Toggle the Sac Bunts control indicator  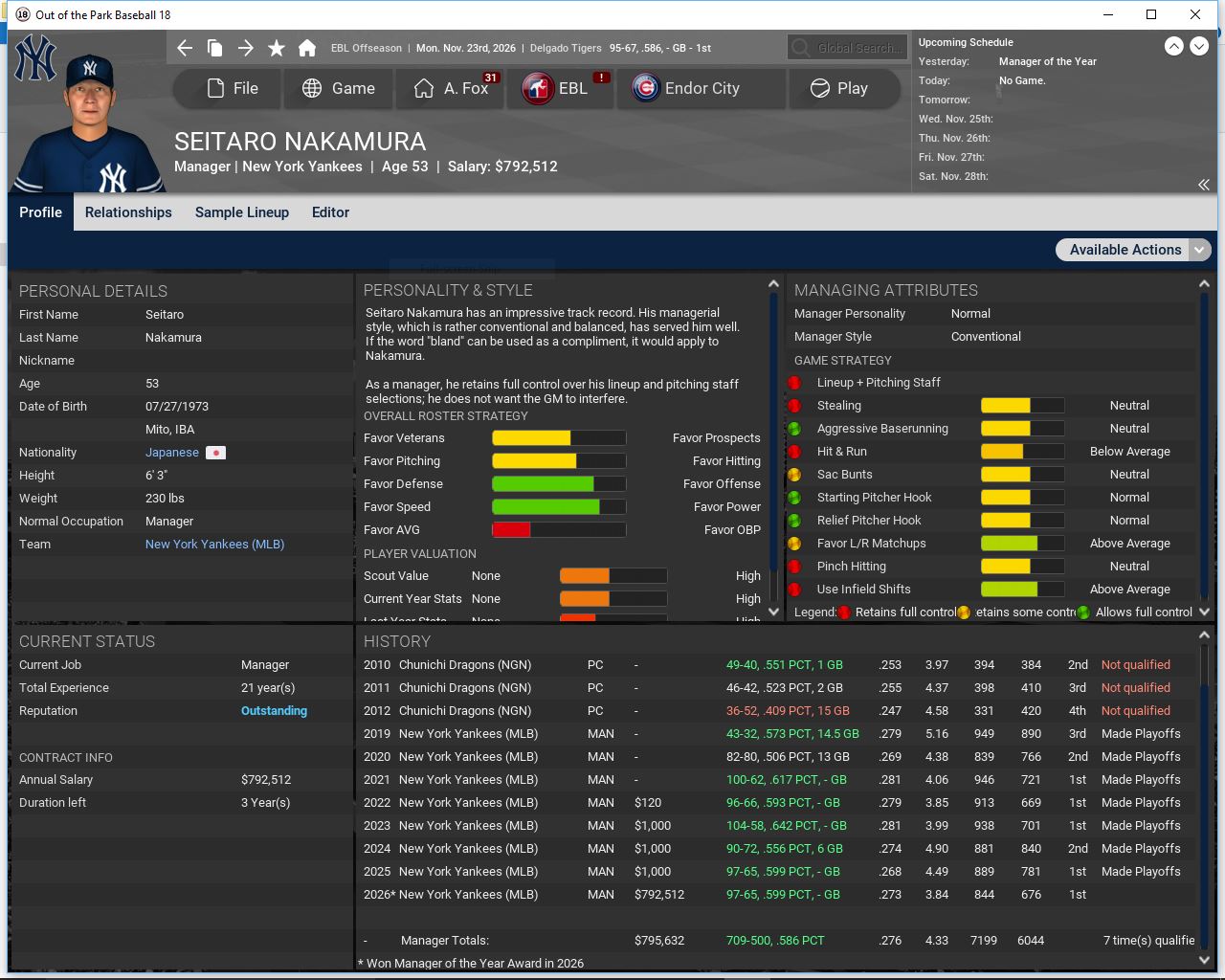(794, 475)
